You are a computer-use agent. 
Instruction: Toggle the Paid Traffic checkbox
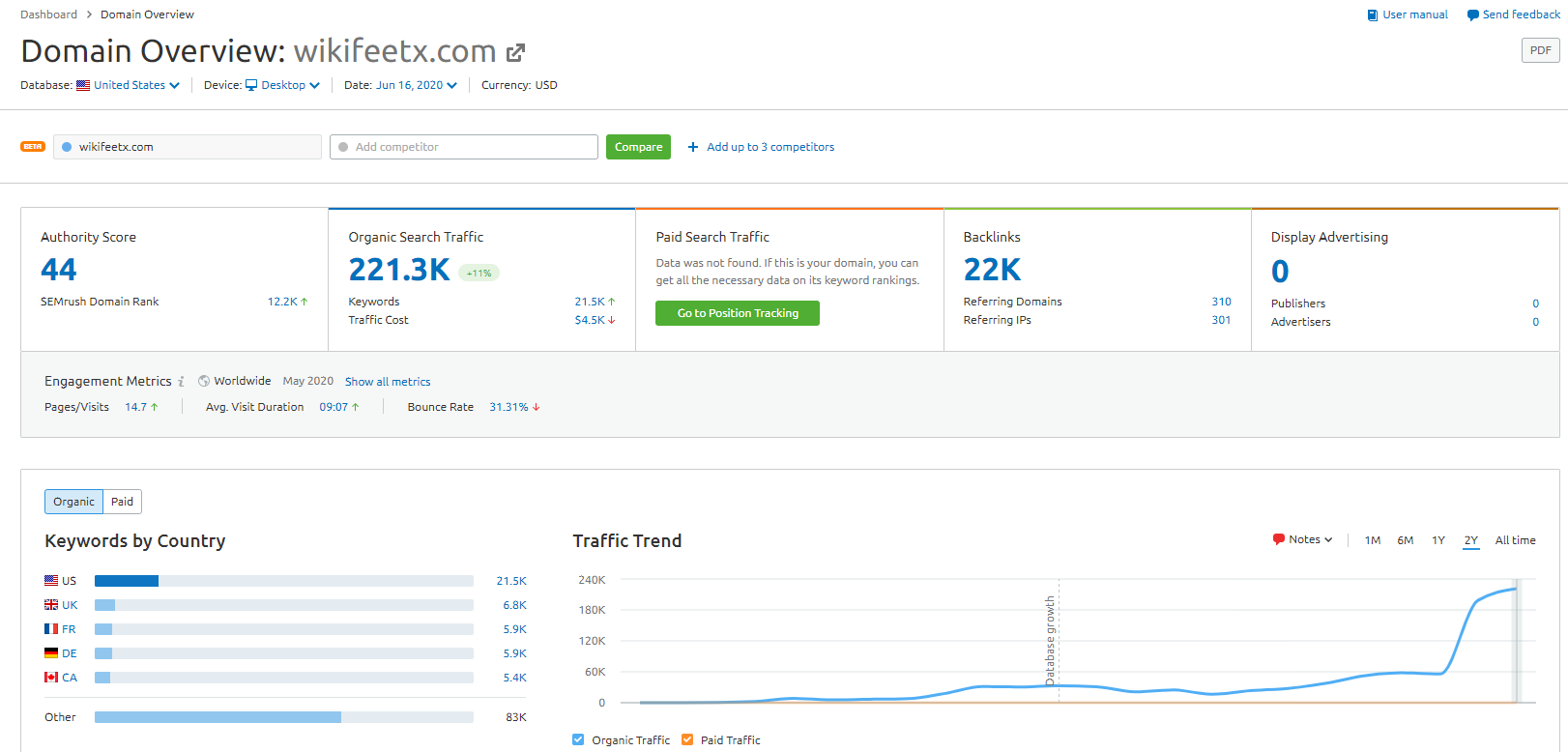click(687, 739)
